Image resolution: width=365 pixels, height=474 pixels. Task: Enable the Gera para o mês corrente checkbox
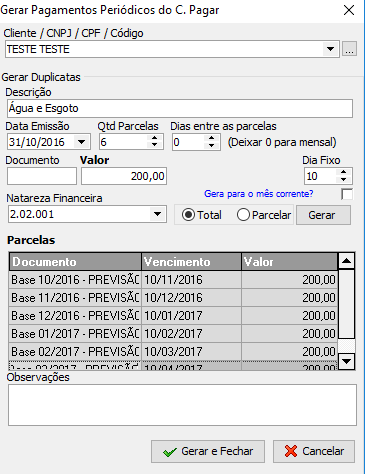(347, 194)
